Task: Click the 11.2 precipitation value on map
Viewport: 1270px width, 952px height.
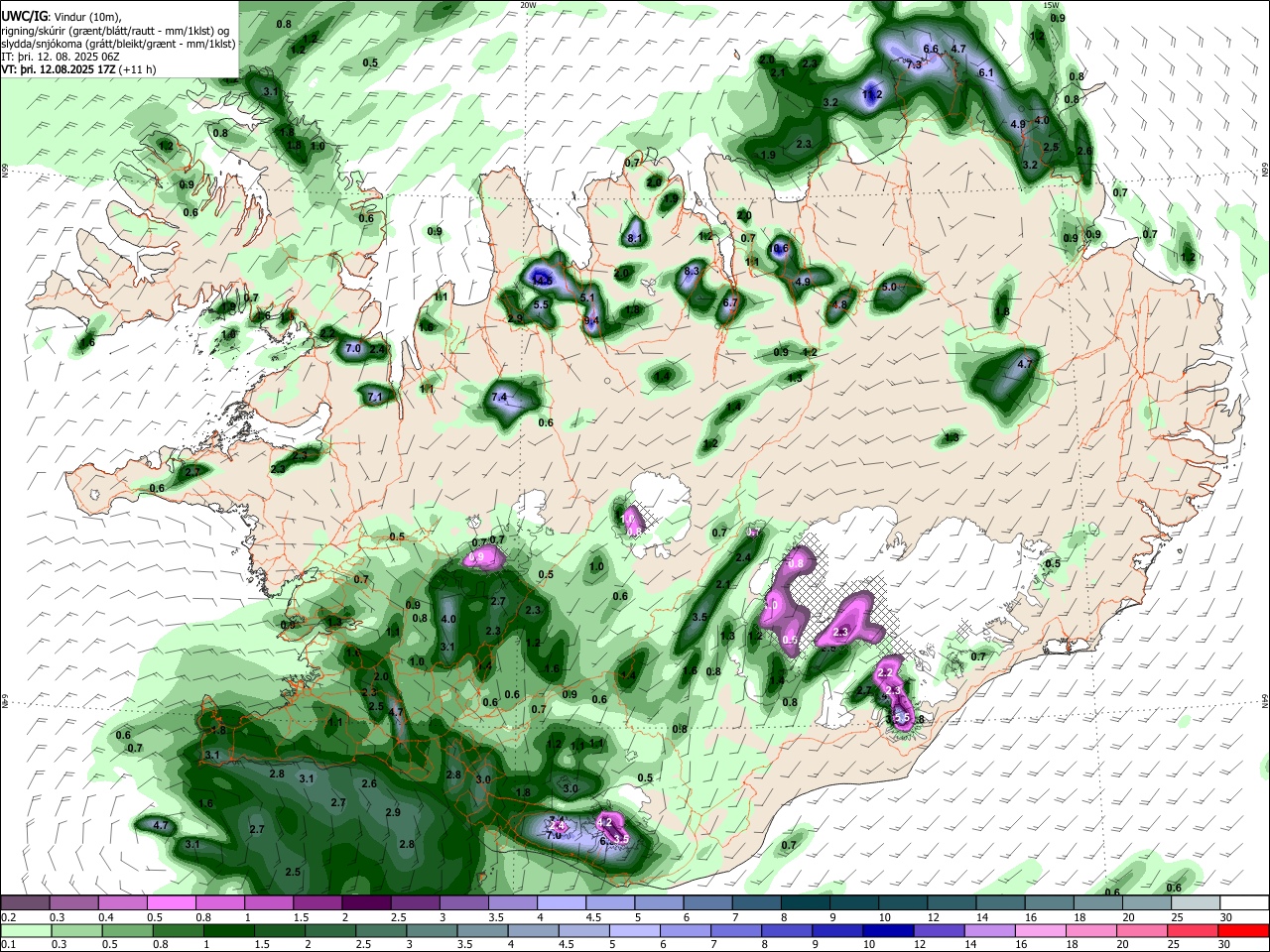Action: pyautogui.click(x=872, y=95)
